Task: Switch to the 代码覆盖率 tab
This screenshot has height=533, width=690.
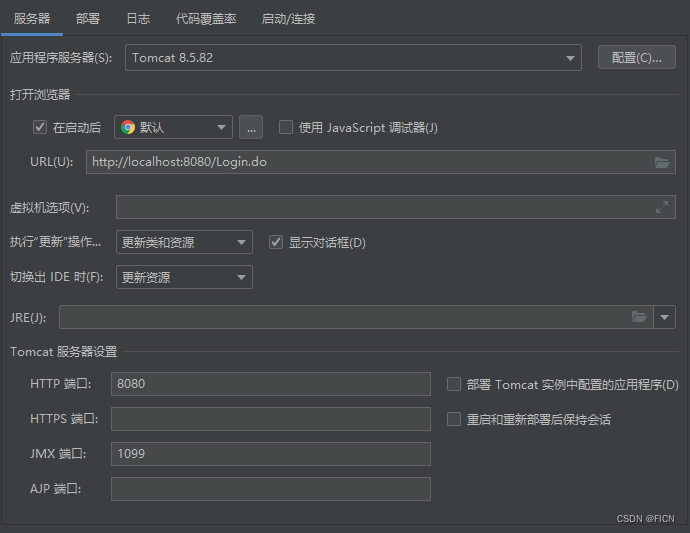Action: pyautogui.click(x=206, y=18)
